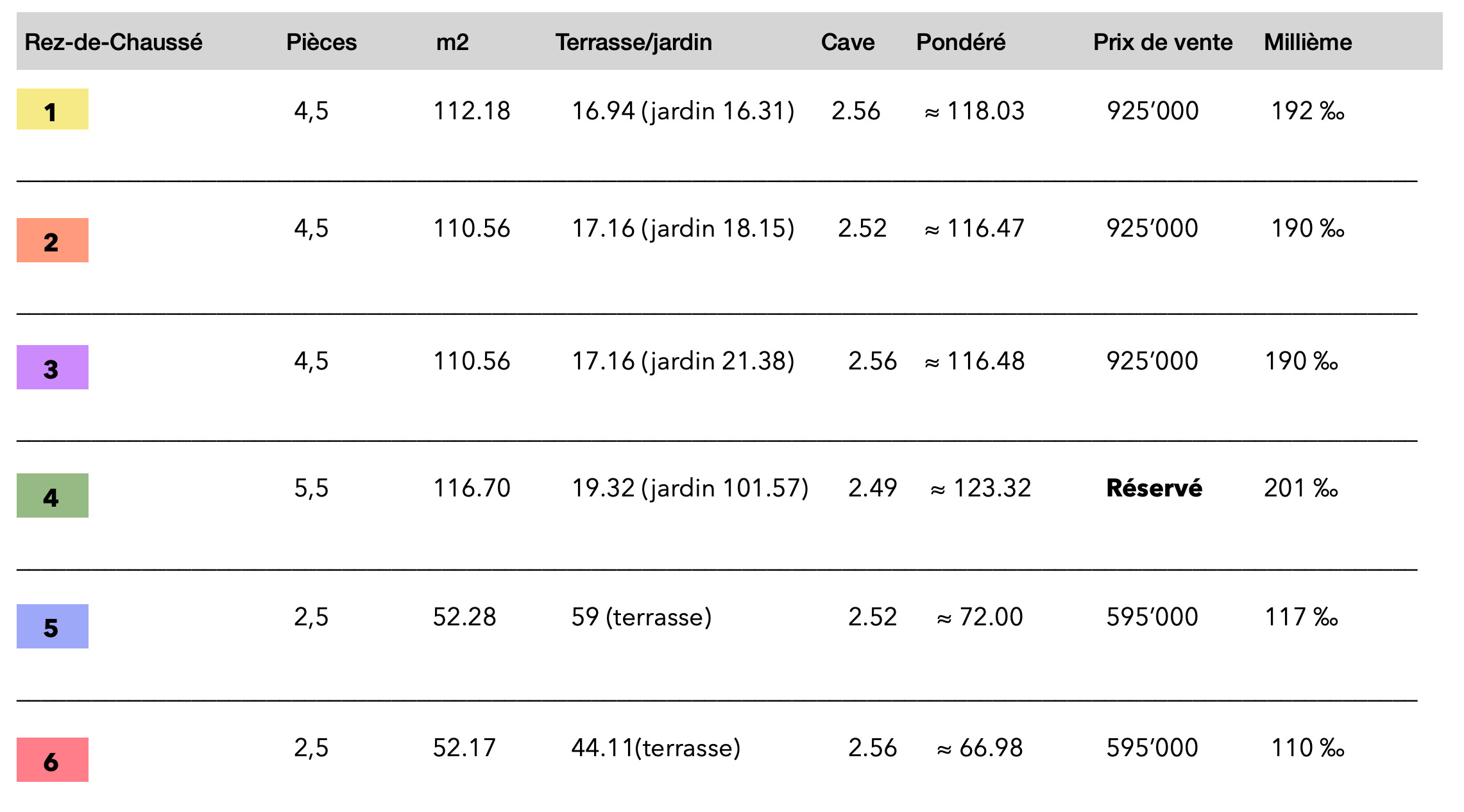The image size is (1464, 812).
Task: Click the 59 (terrasse) cell
Action: [x=642, y=617]
